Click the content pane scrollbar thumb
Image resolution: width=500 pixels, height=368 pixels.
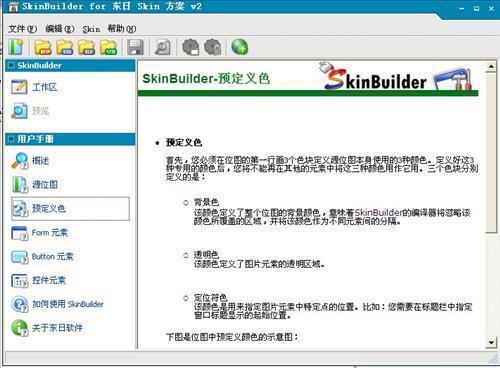[491, 153]
